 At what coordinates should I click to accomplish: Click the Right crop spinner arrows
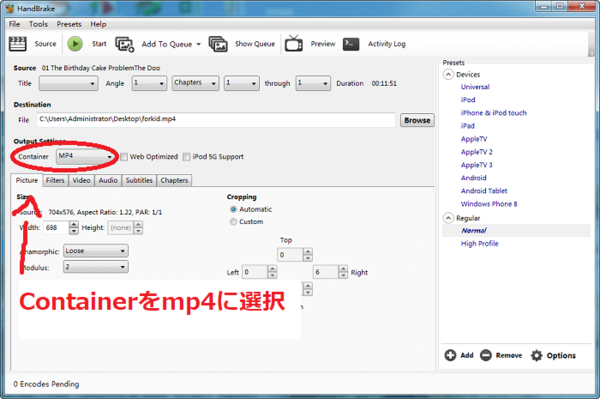click(x=343, y=272)
